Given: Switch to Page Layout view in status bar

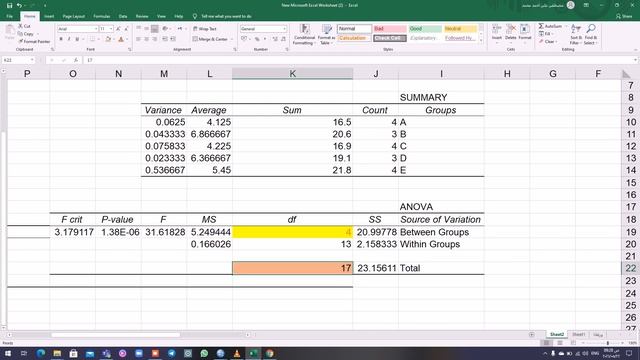Looking at the screenshot, I should click(560, 343).
